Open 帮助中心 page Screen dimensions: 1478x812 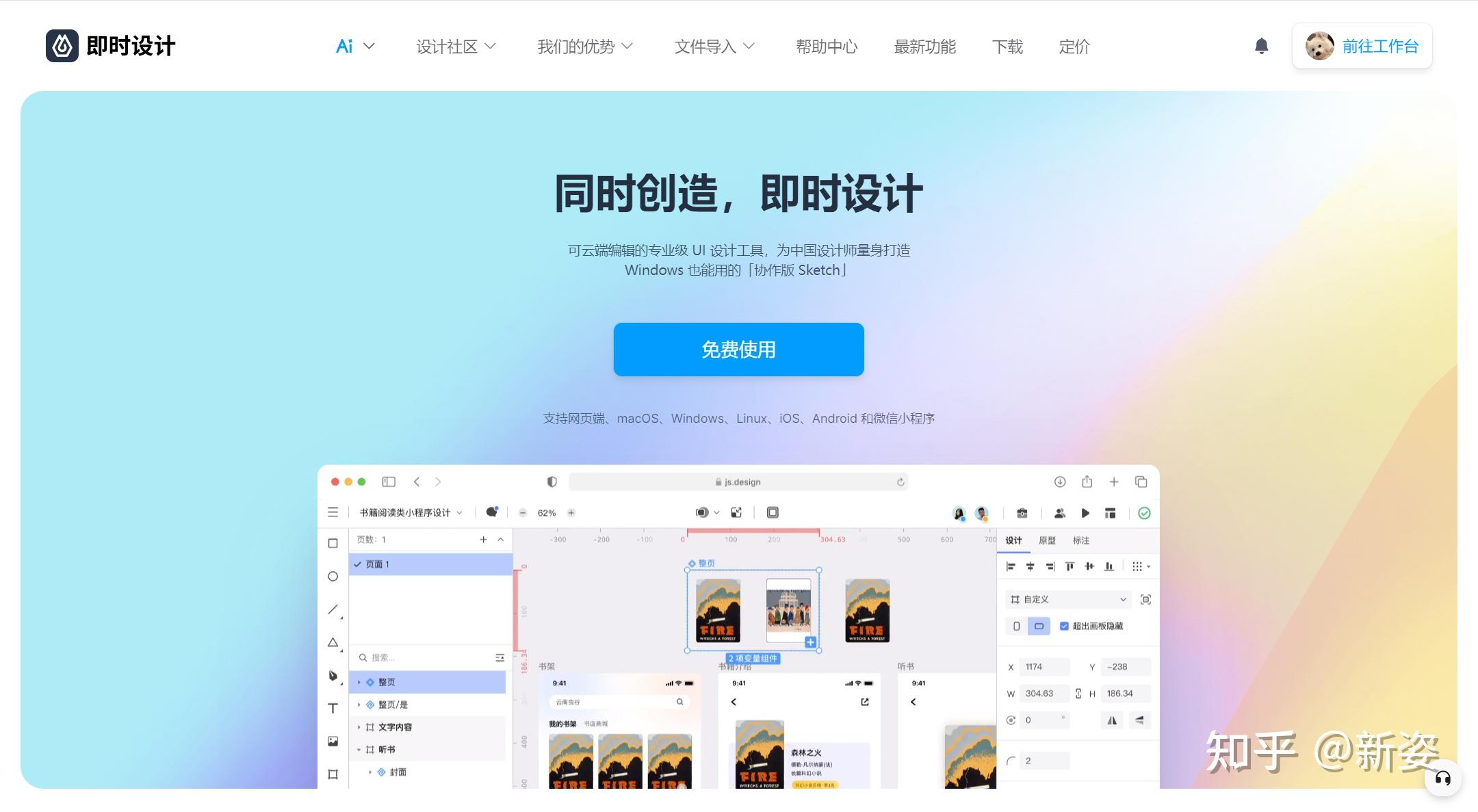[827, 47]
